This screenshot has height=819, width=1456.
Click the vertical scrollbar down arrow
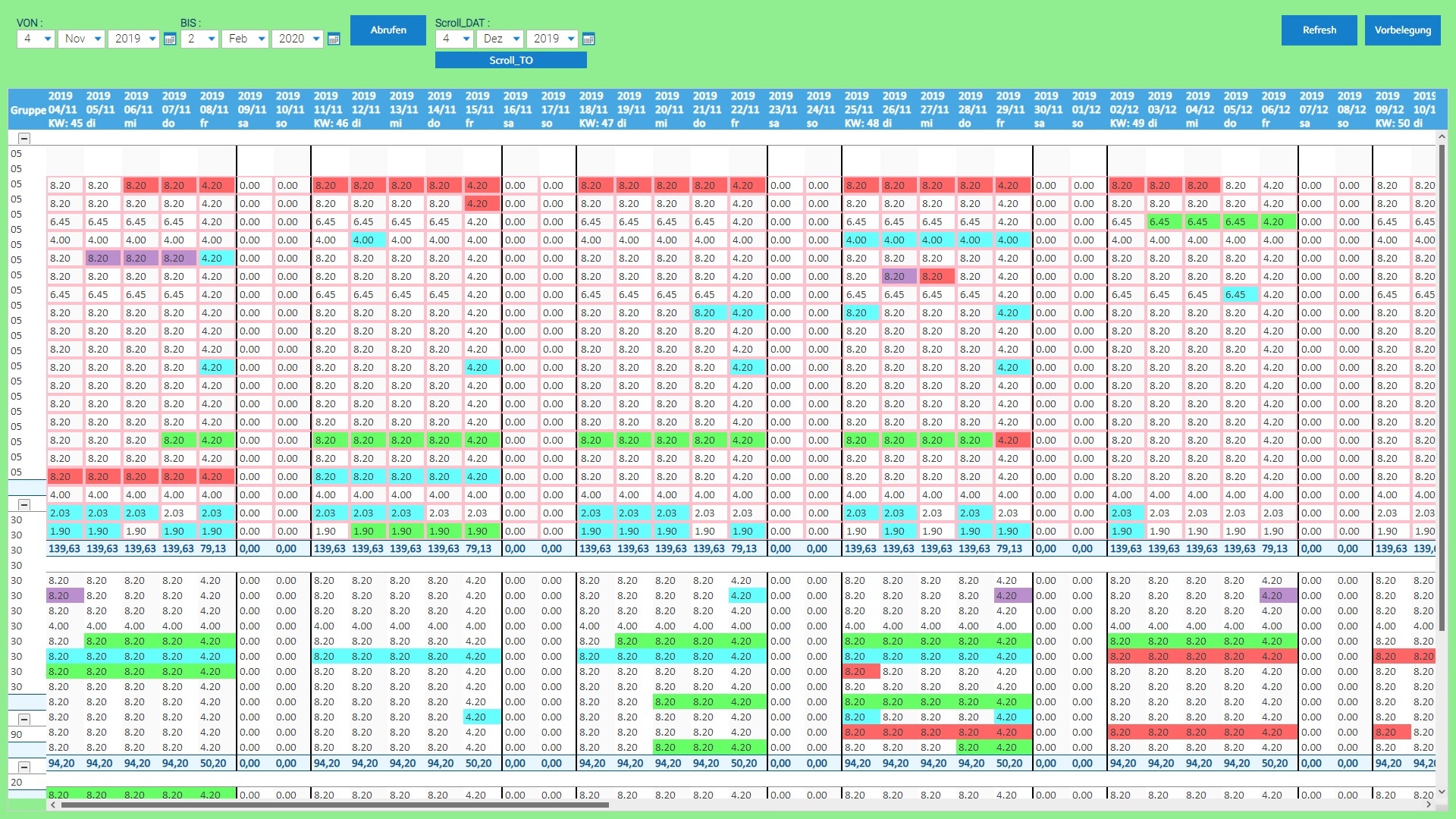pyautogui.click(x=1442, y=792)
